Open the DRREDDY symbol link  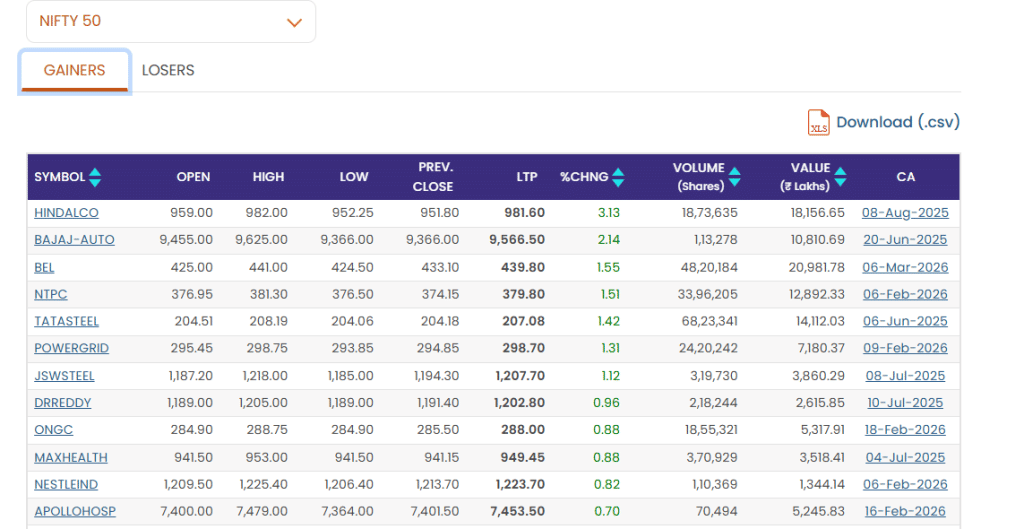62,403
